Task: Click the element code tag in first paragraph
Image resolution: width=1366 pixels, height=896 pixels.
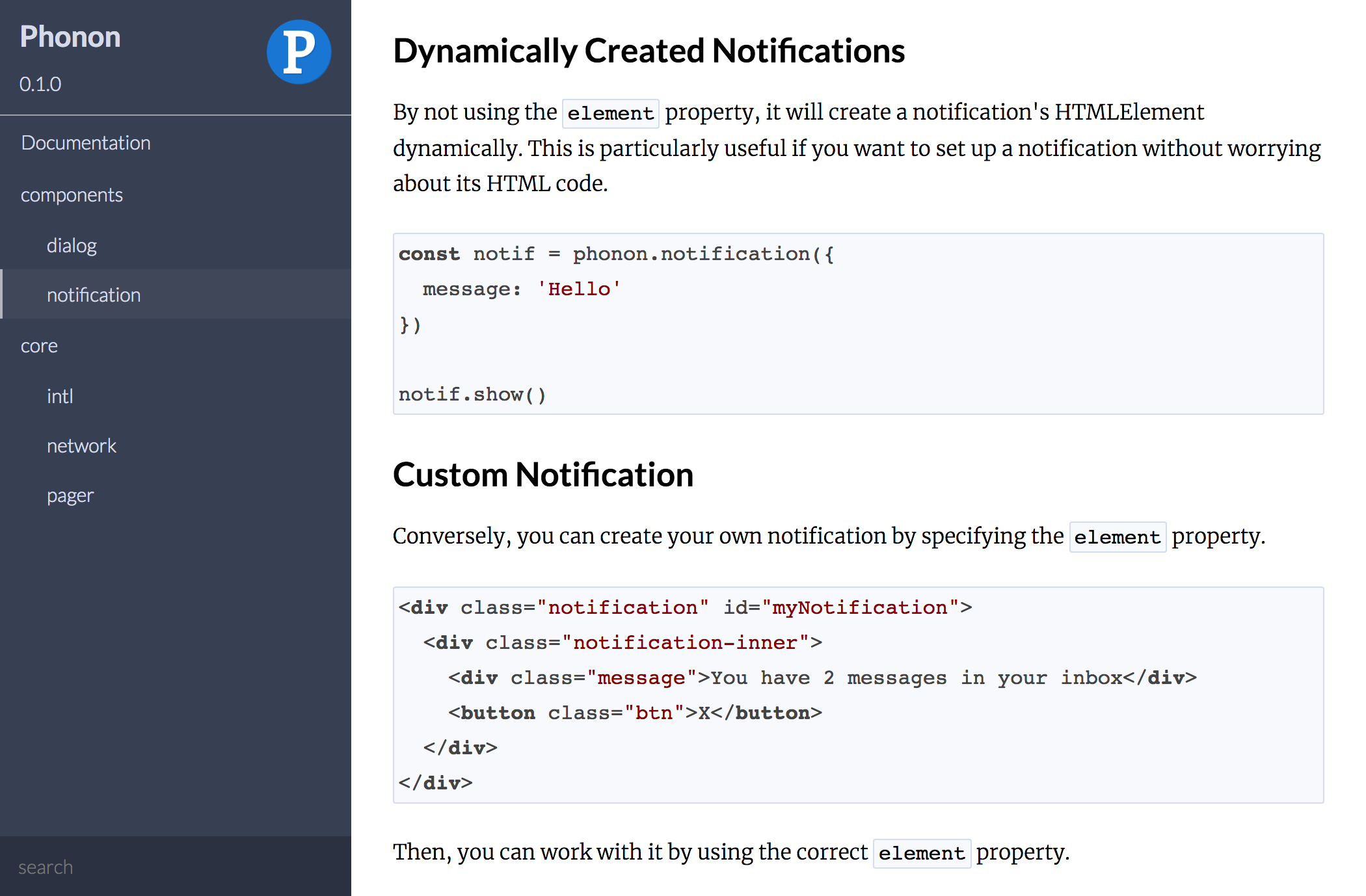Action: 610,113
